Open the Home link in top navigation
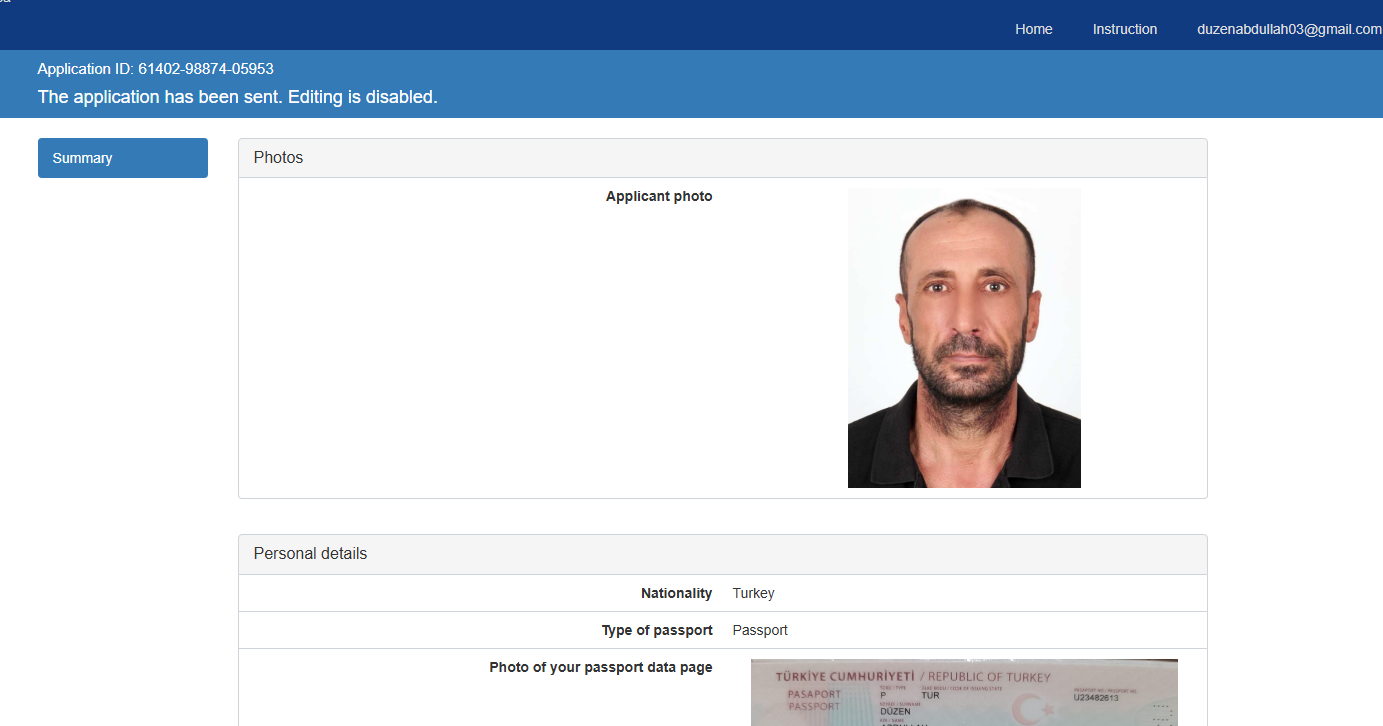This screenshot has width=1383, height=726. coord(1033,29)
